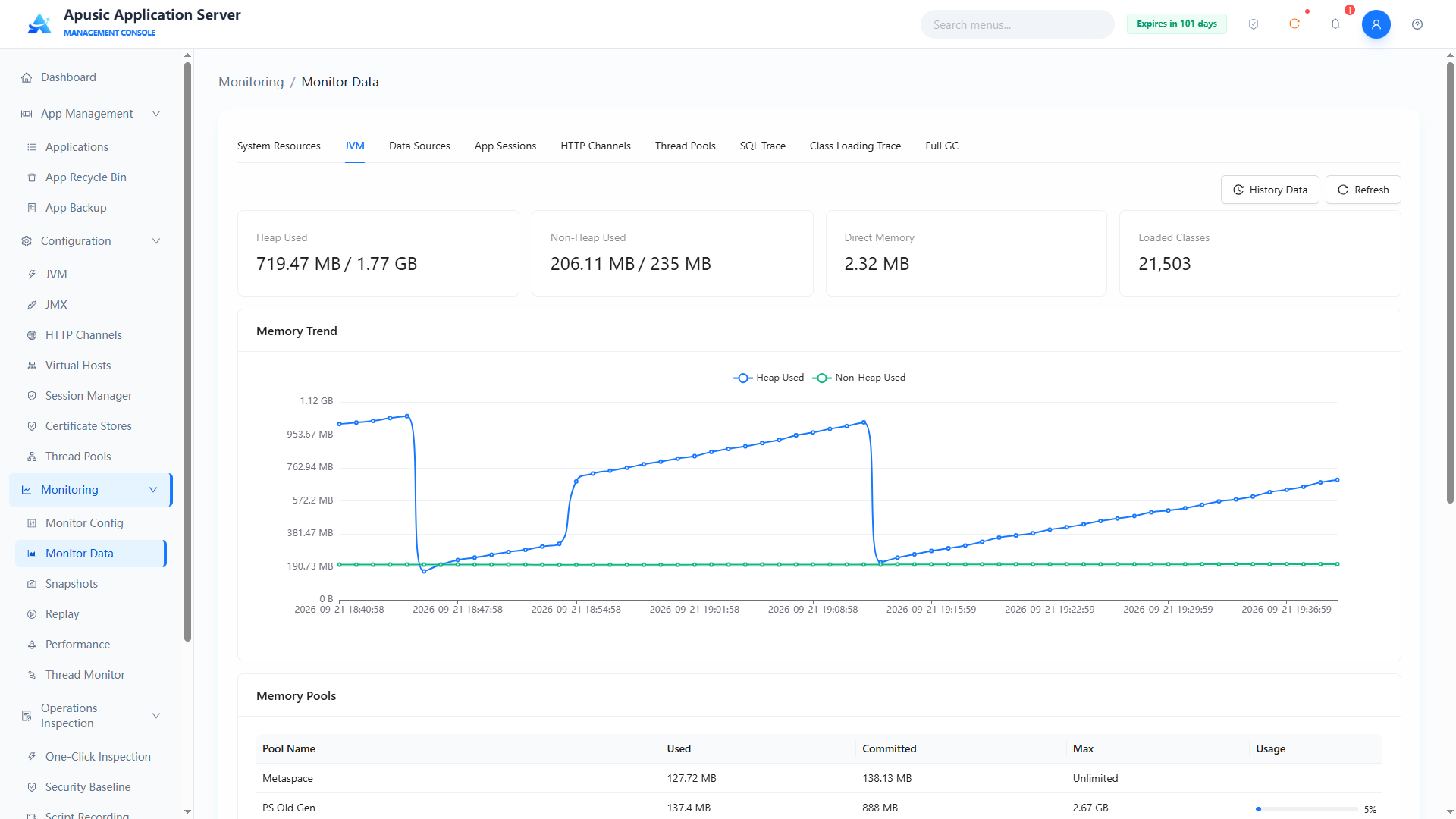Click the Performance icon in sidebar
This screenshot has width=1456, height=819.
click(32, 645)
